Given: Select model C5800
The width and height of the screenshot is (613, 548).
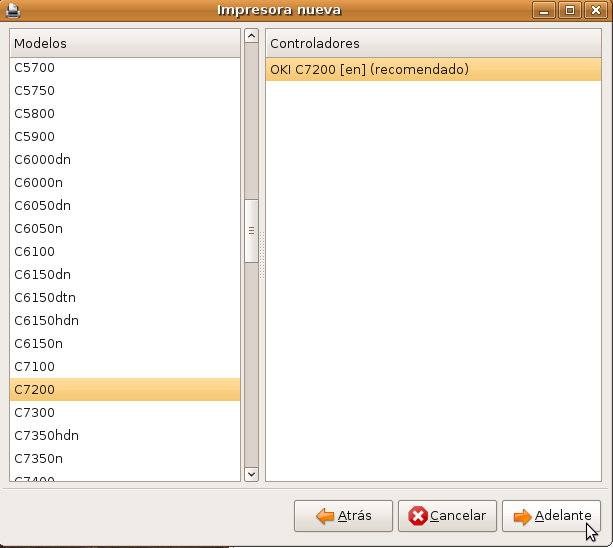Looking at the screenshot, I should 125,114.
